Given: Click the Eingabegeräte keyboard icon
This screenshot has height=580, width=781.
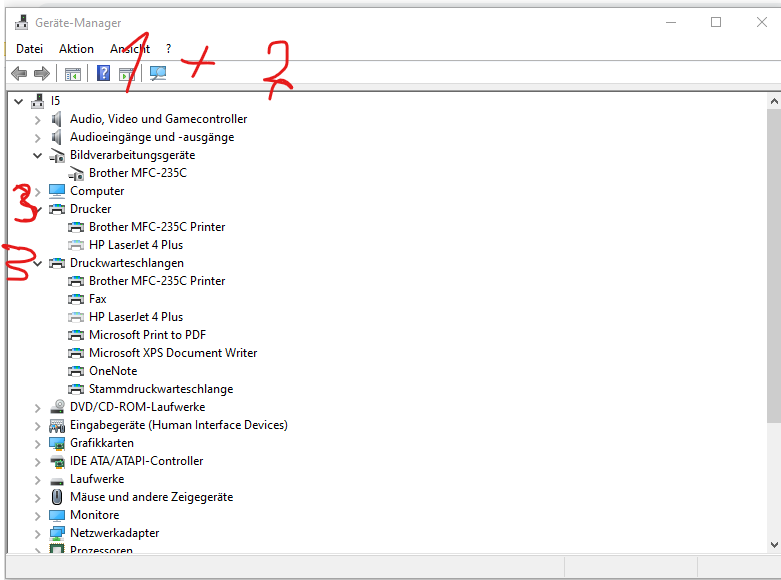Looking at the screenshot, I should pyautogui.click(x=57, y=425).
